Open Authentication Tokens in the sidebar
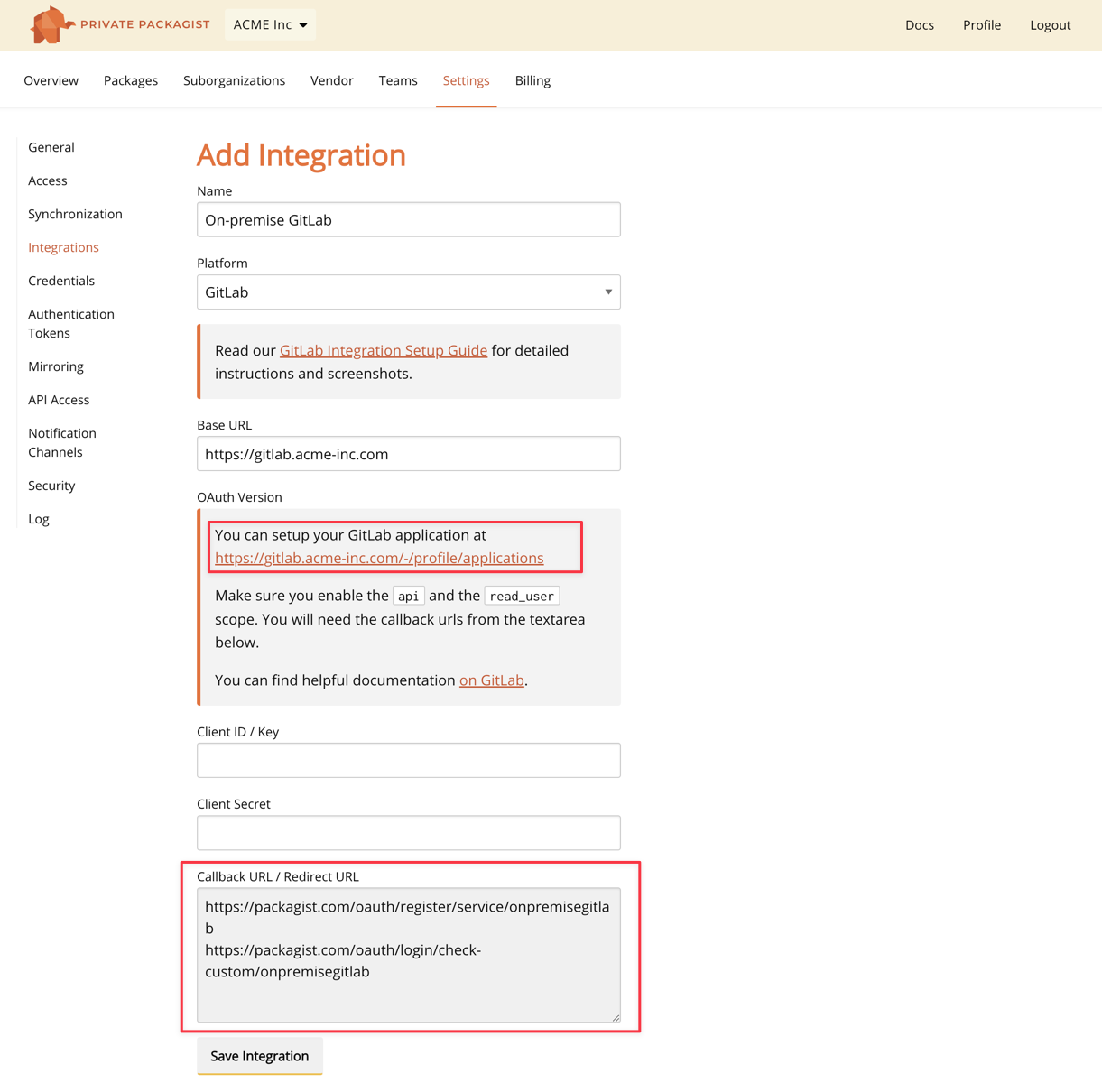Image resolution: width=1102 pixels, height=1092 pixels. pos(70,323)
